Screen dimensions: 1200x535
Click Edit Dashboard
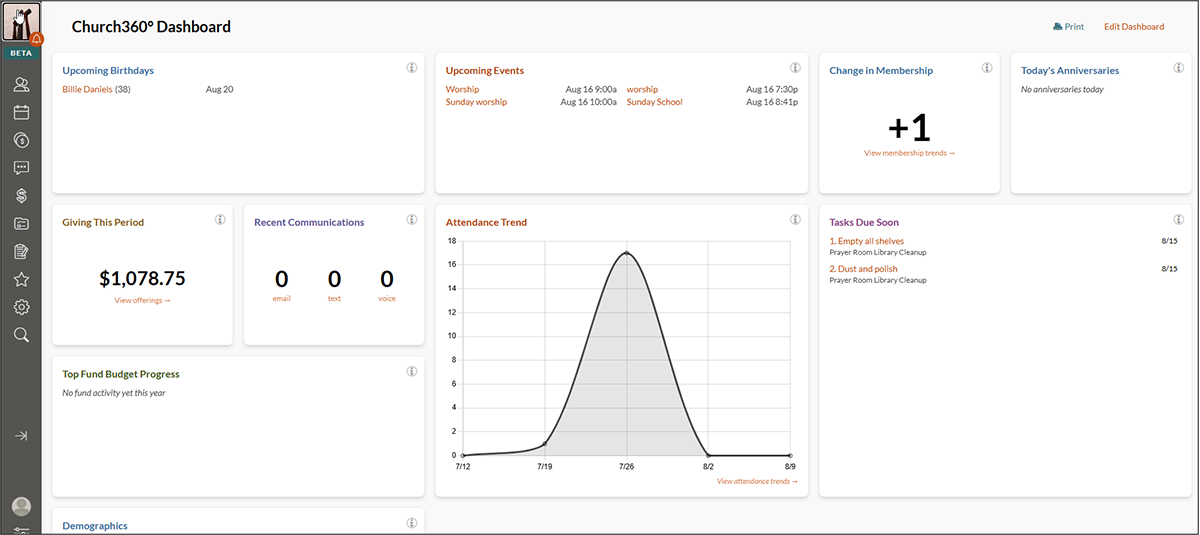pyautogui.click(x=1134, y=27)
